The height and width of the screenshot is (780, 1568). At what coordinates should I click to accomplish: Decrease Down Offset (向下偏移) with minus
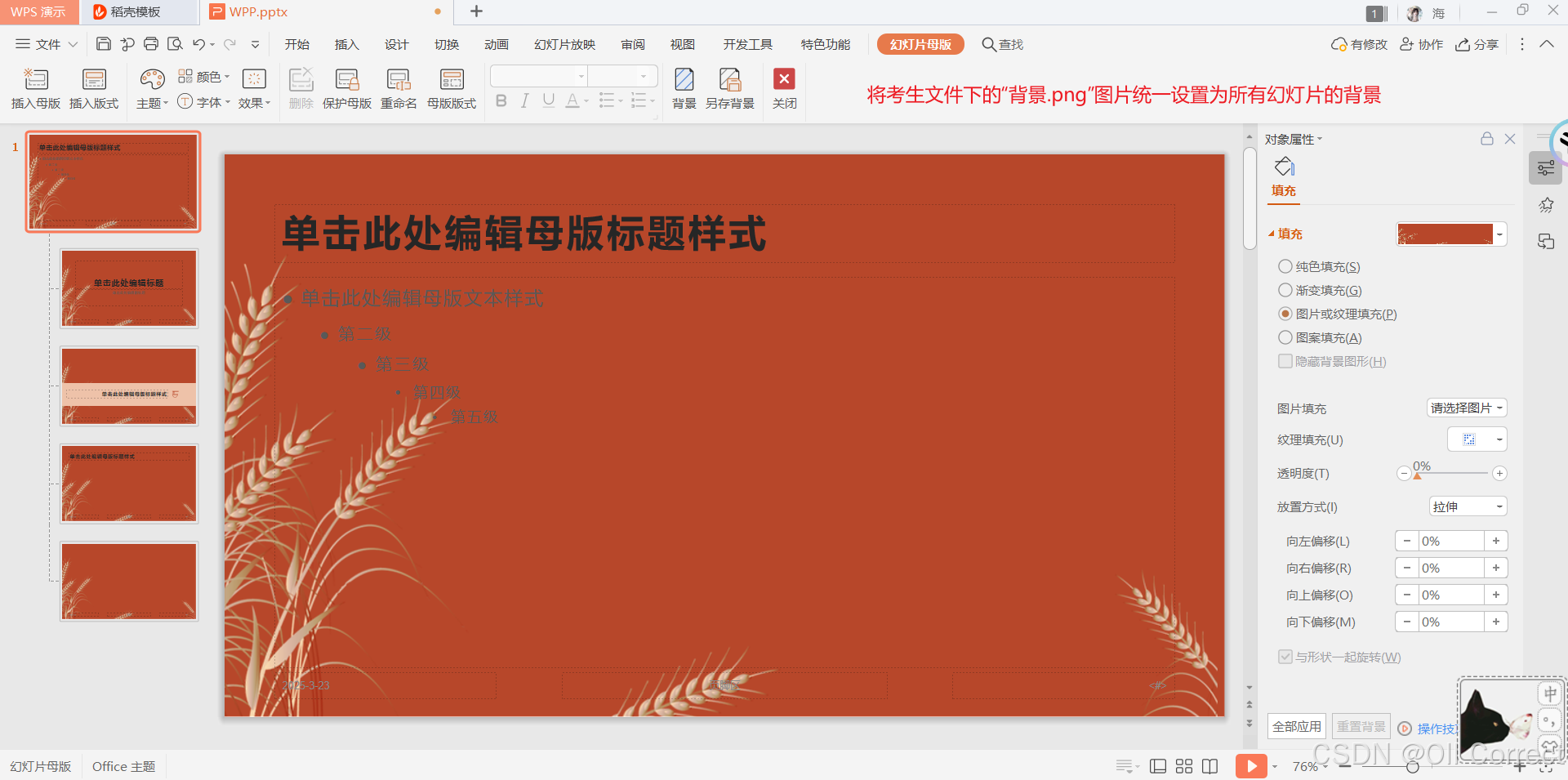(x=1407, y=622)
